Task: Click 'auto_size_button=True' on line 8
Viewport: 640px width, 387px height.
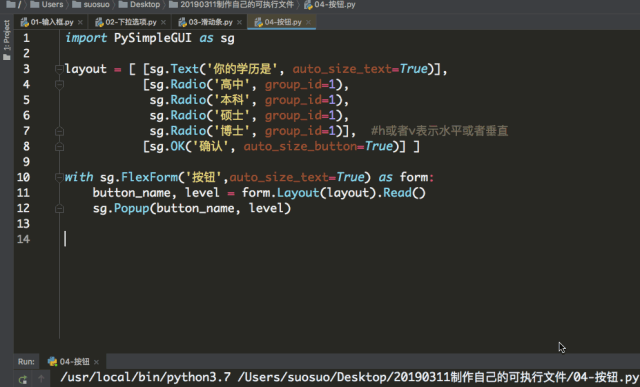Action: 318,147
